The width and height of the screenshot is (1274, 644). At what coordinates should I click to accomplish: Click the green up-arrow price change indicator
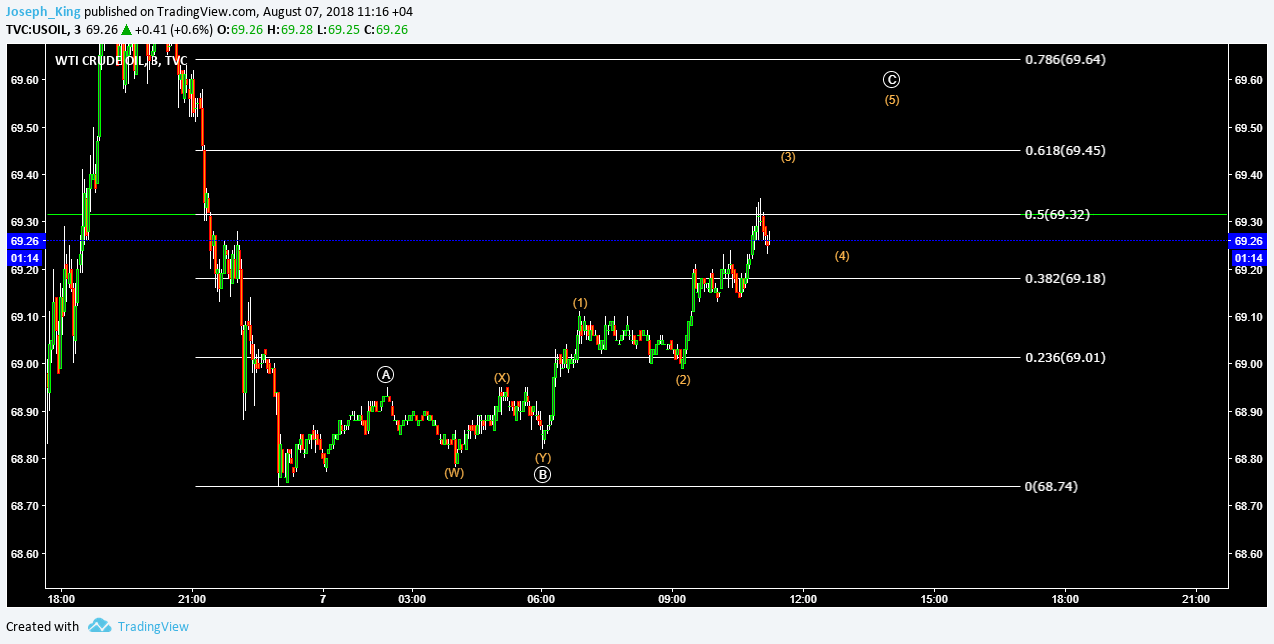(127, 29)
